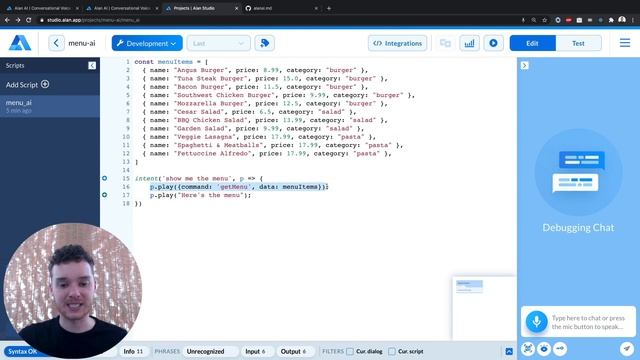640x360 pixels.
Task: Collapse the Debugging Chat panel
Action: tap(524, 65)
